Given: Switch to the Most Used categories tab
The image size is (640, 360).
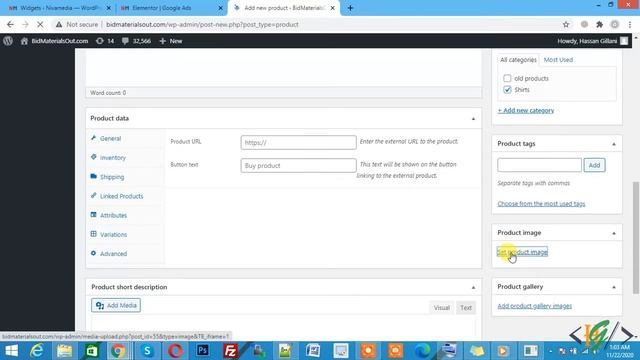Looking at the screenshot, I should pos(558,60).
